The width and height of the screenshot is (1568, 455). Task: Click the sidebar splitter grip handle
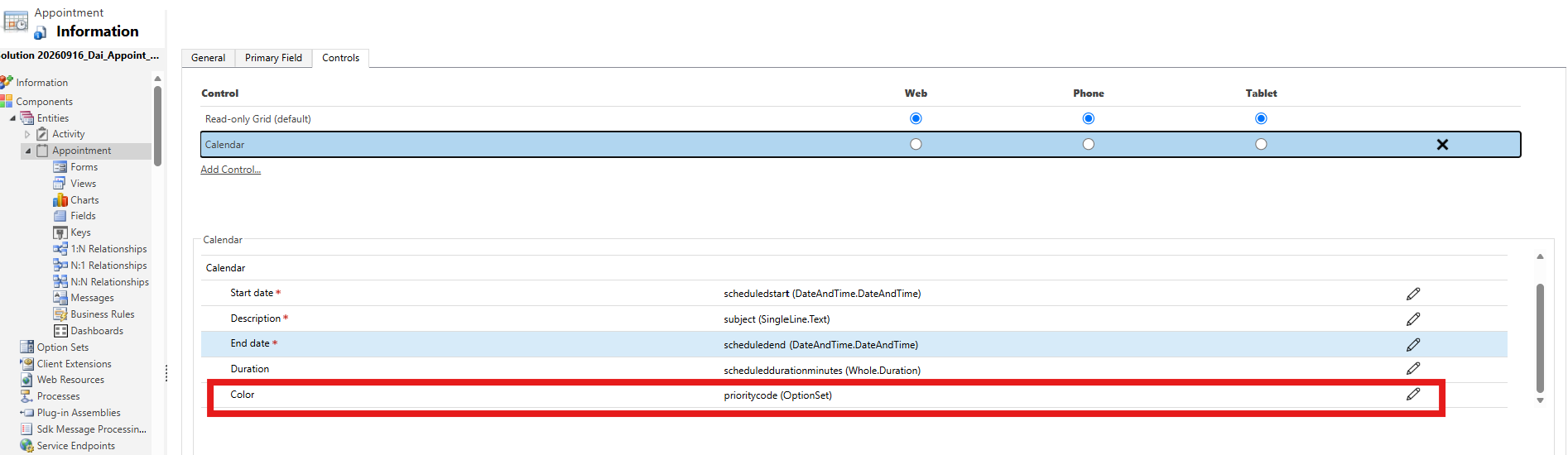(x=166, y=374)
